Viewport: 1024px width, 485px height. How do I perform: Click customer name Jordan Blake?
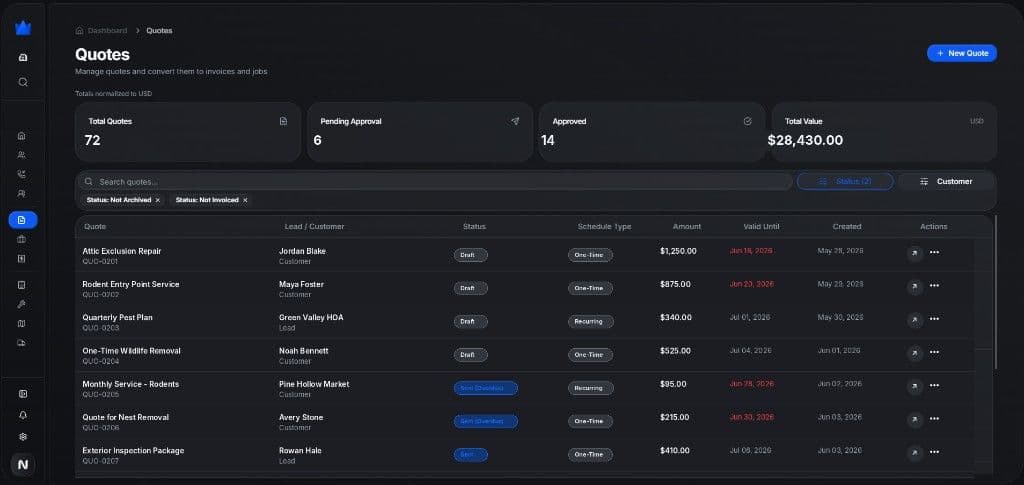click(302, 251)
